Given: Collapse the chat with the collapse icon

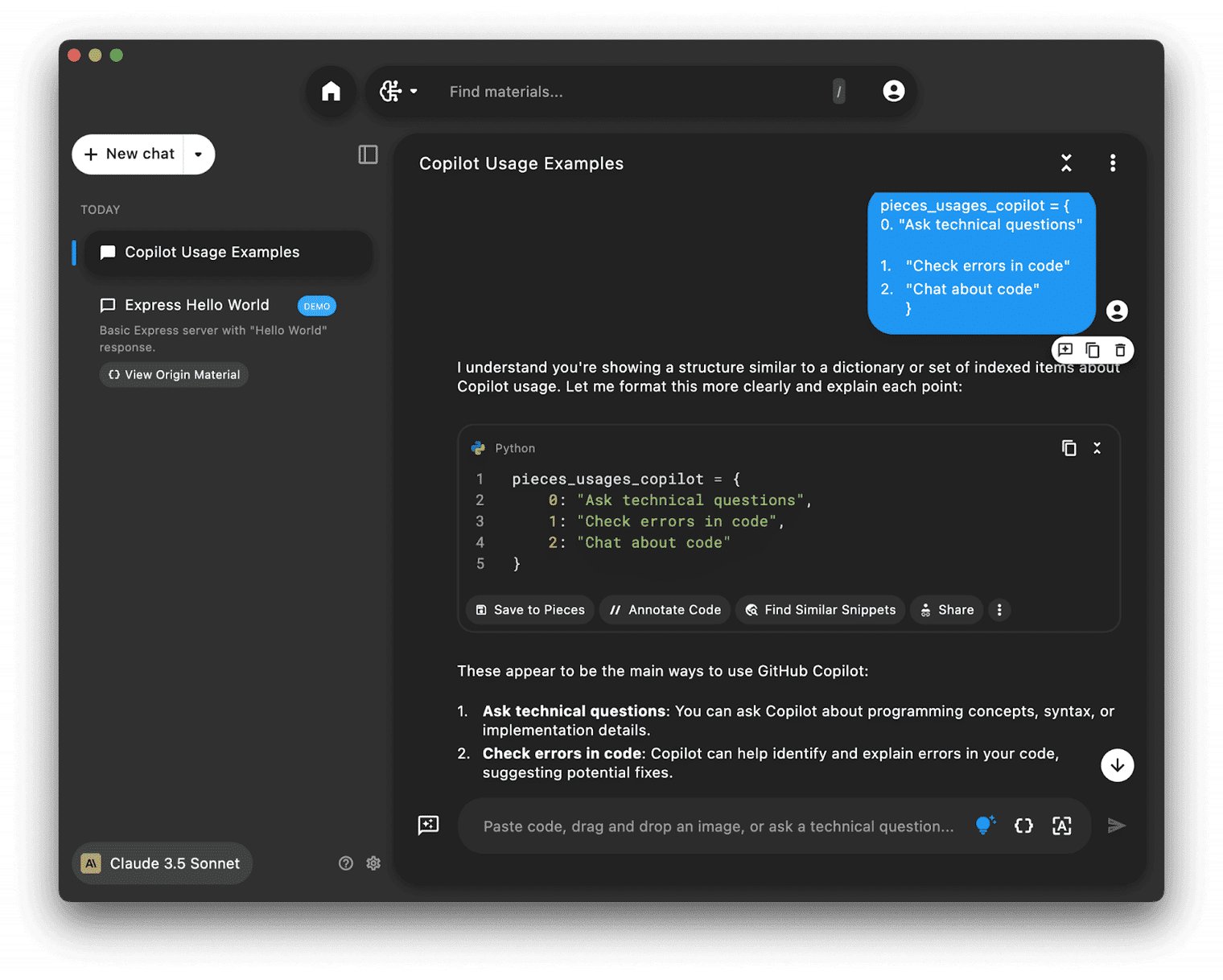Looking at the screenshot, I should 1066,163.
